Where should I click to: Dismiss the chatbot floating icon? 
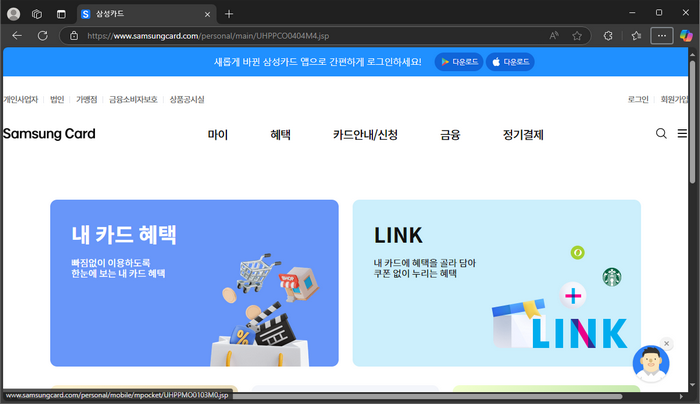pos(667,343)
